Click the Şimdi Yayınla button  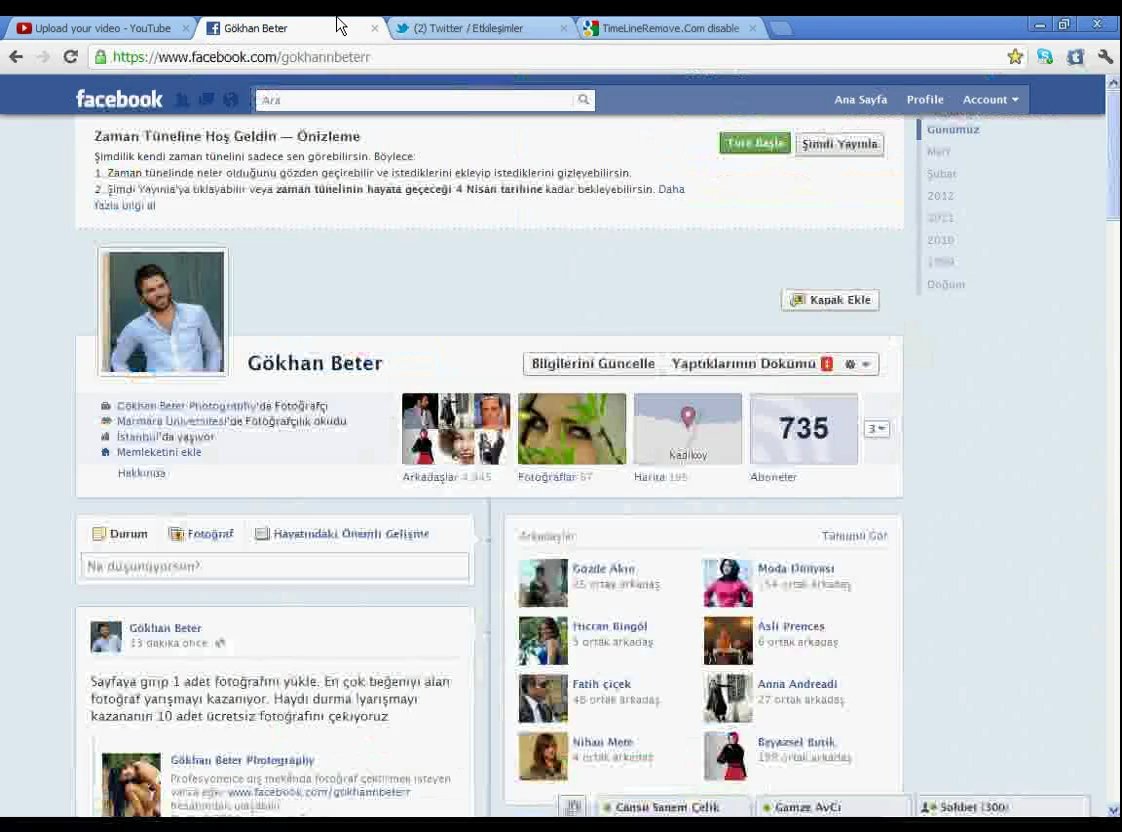pos(839,144)
